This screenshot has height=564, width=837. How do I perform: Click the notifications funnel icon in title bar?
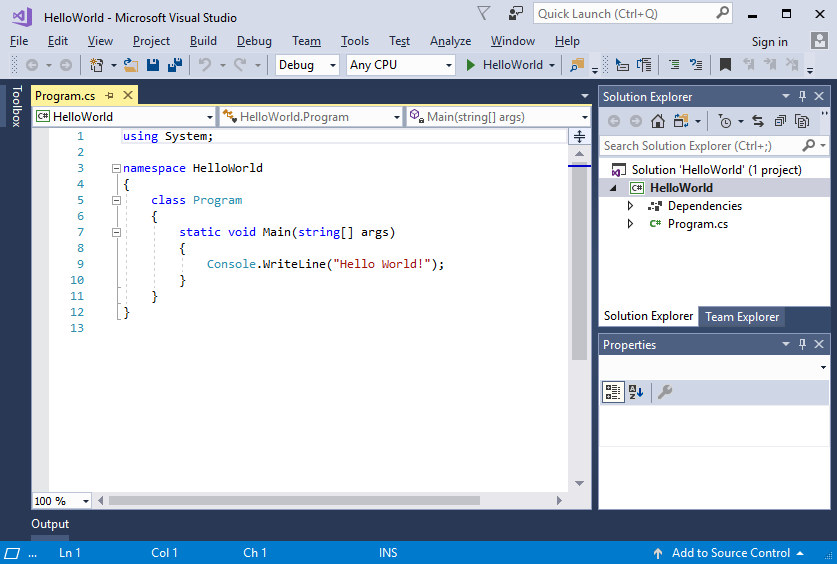click(484, 13)
